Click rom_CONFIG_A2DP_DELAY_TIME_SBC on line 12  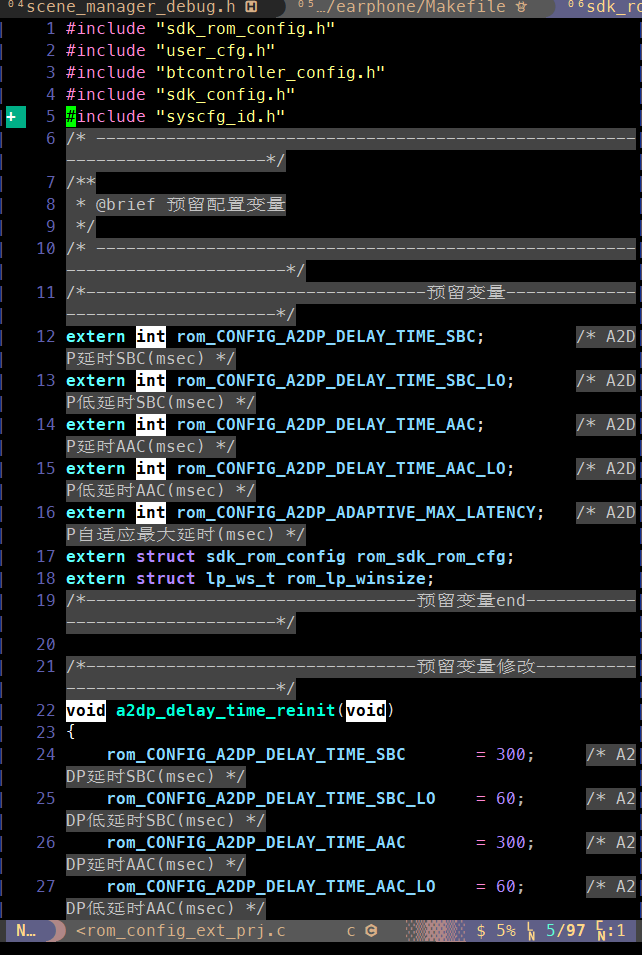click(x=326, y=336)
